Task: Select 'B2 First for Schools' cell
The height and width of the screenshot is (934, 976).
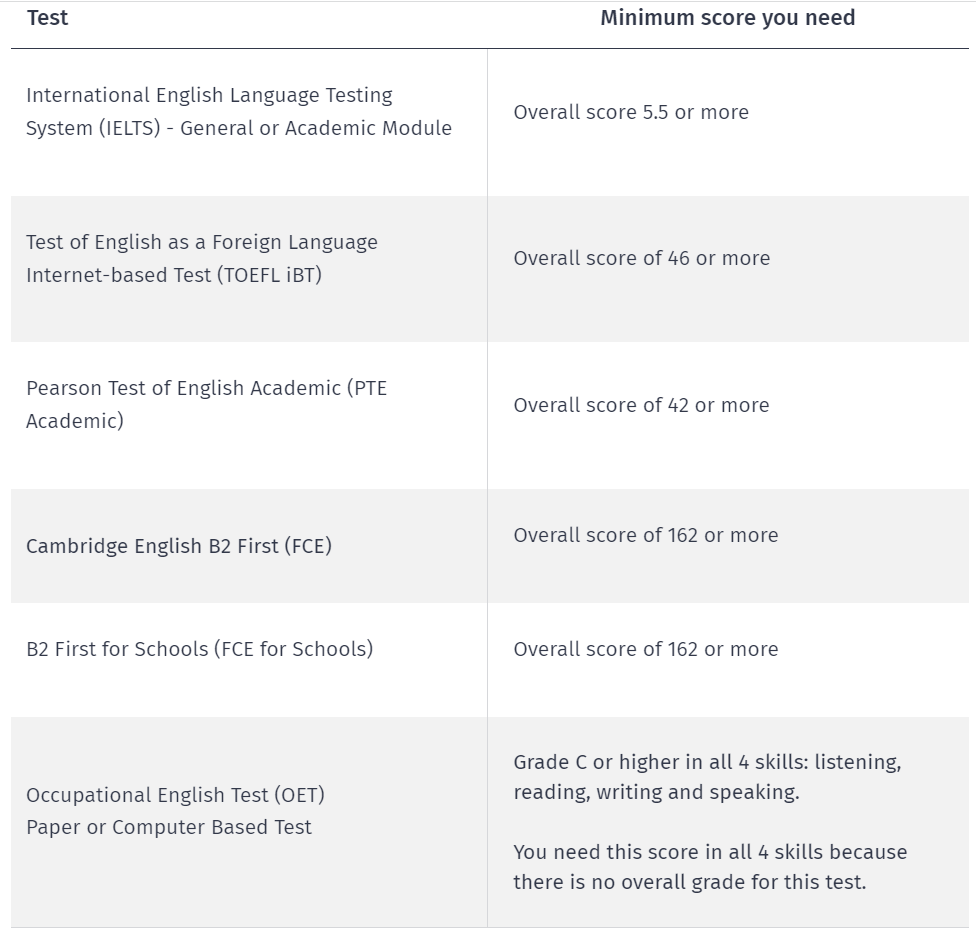Action: tap(249, 660)
